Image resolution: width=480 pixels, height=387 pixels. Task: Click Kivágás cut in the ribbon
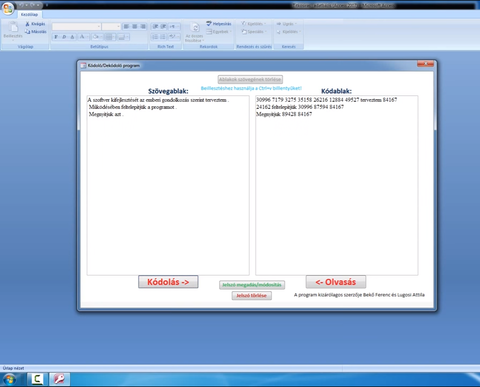35,24
